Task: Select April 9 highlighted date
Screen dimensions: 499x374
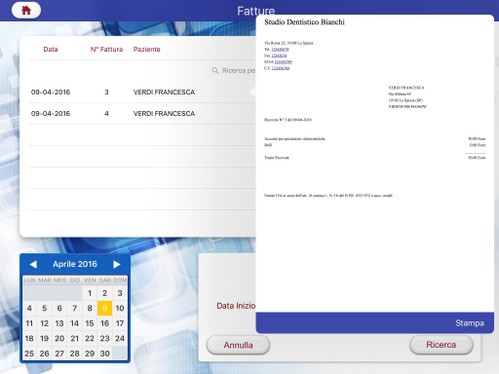Action: point(105,308)
